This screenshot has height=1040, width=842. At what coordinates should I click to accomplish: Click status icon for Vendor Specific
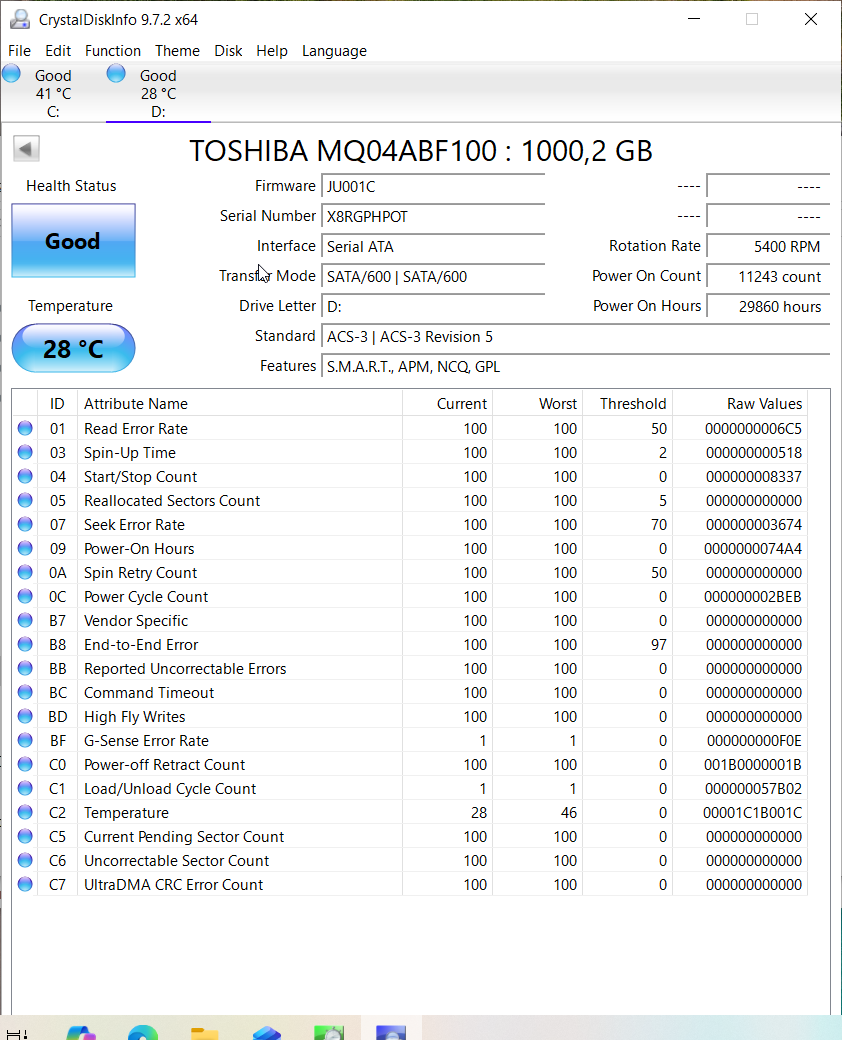(25, 619)
